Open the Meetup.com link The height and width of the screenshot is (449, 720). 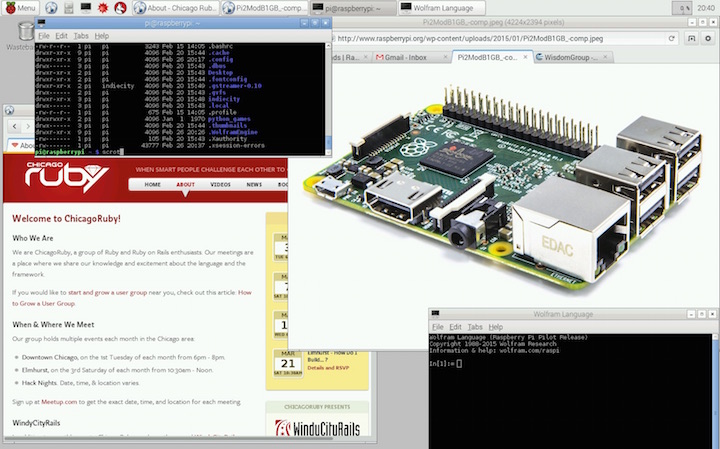click(x=59, y=402)
